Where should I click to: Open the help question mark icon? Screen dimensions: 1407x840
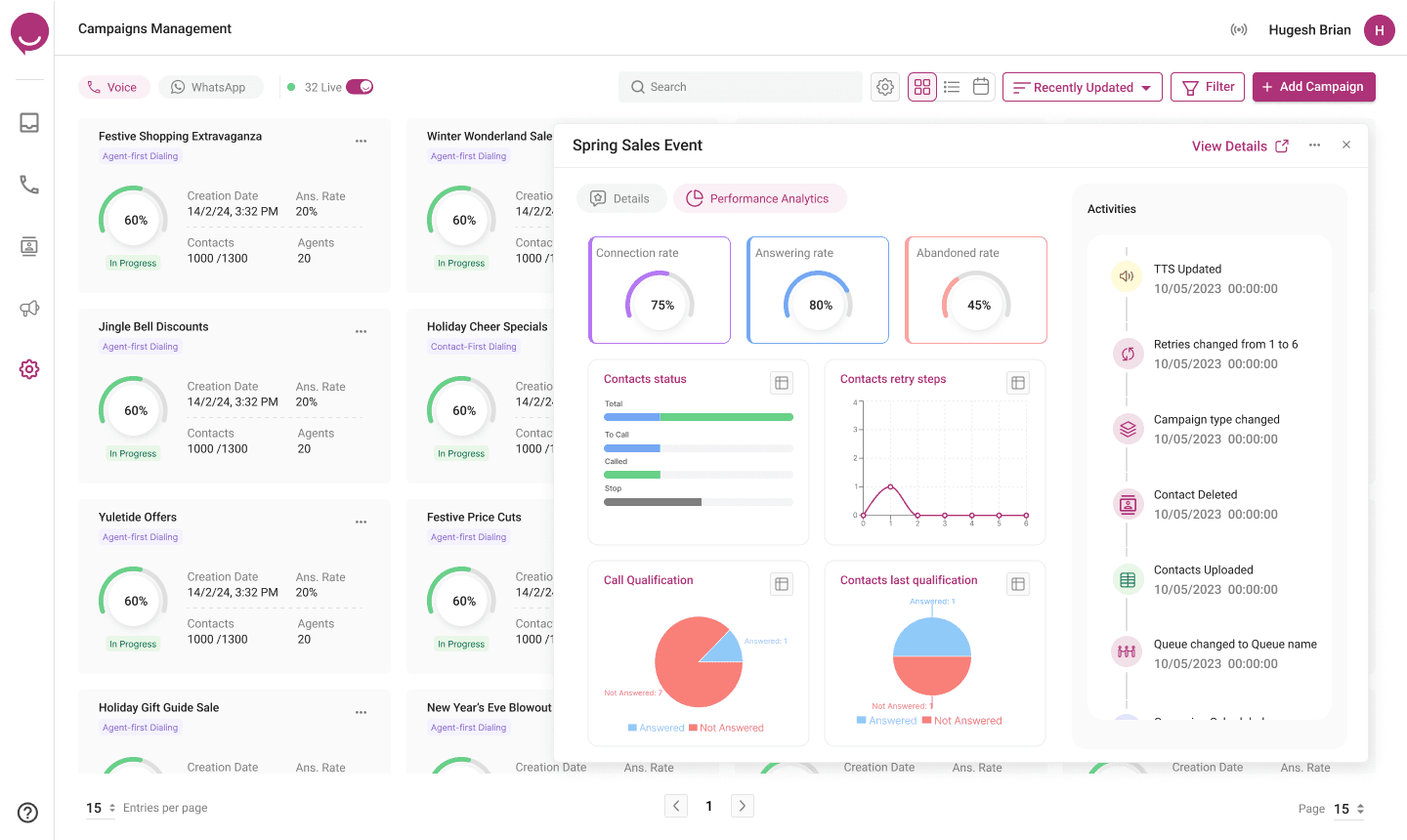pos(28,813)
